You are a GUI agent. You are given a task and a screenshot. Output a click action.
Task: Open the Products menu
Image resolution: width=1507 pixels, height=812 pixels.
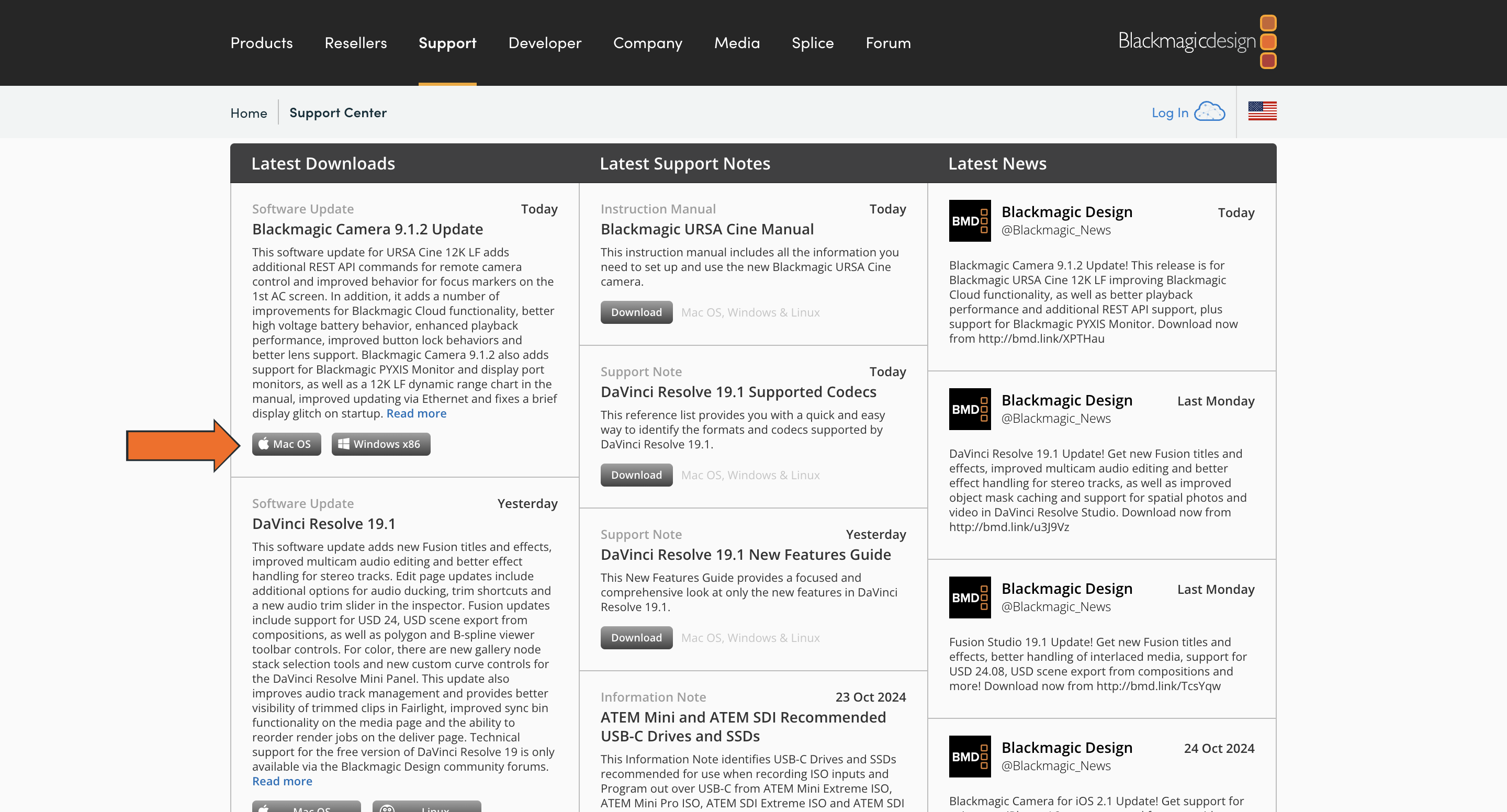262,43
